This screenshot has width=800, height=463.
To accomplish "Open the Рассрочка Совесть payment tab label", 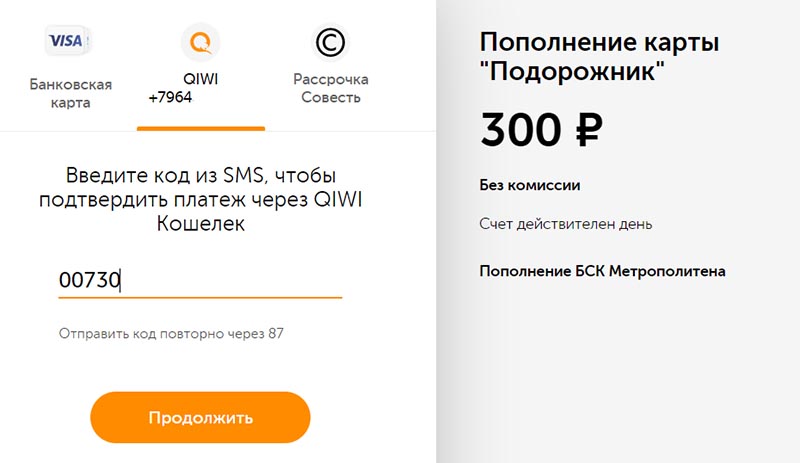I will click(331, 88).
